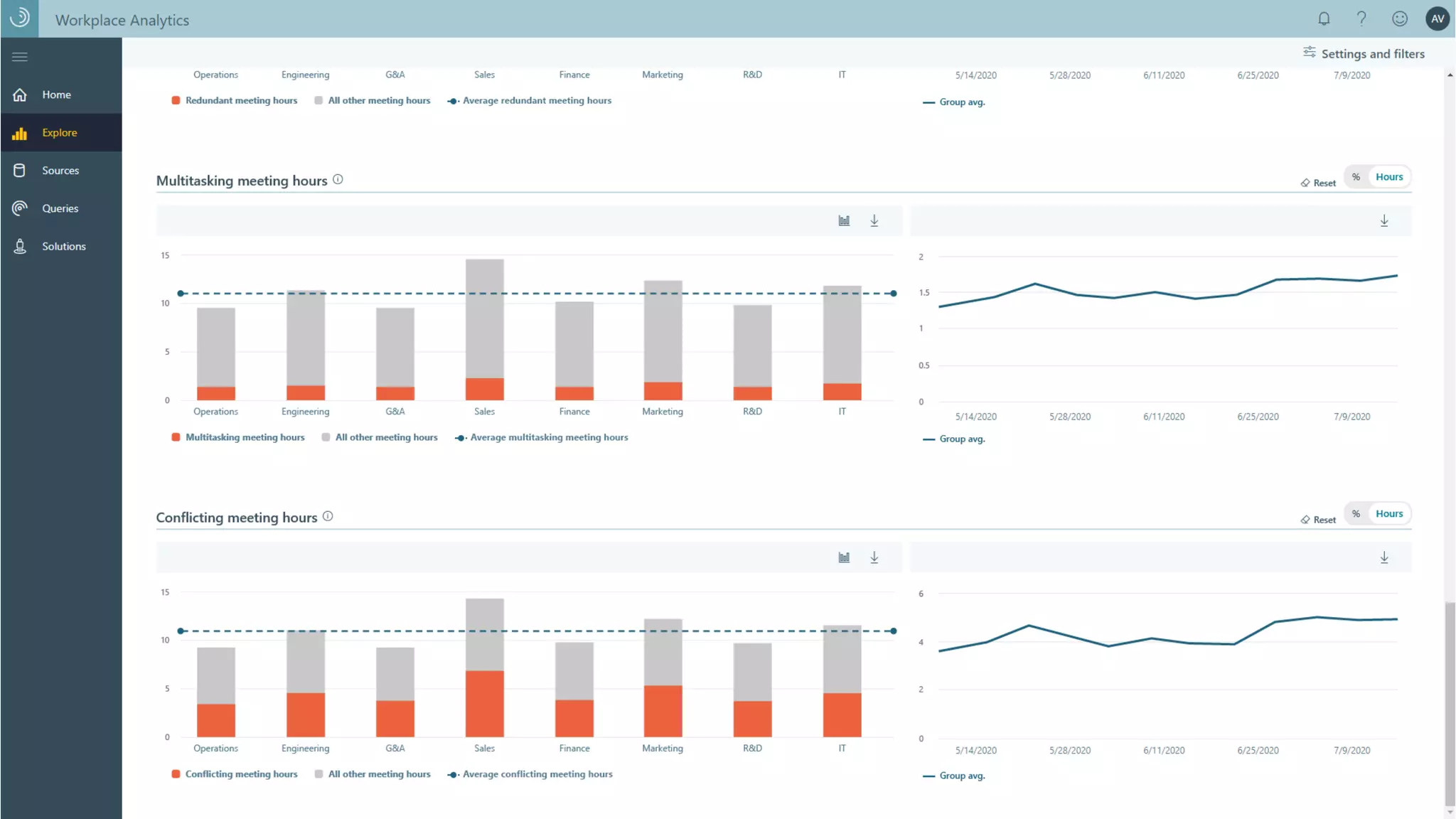Viewport: 1456px width, 819px height.
Task: Click the help question mark icon
Action: coord(1361,19)
